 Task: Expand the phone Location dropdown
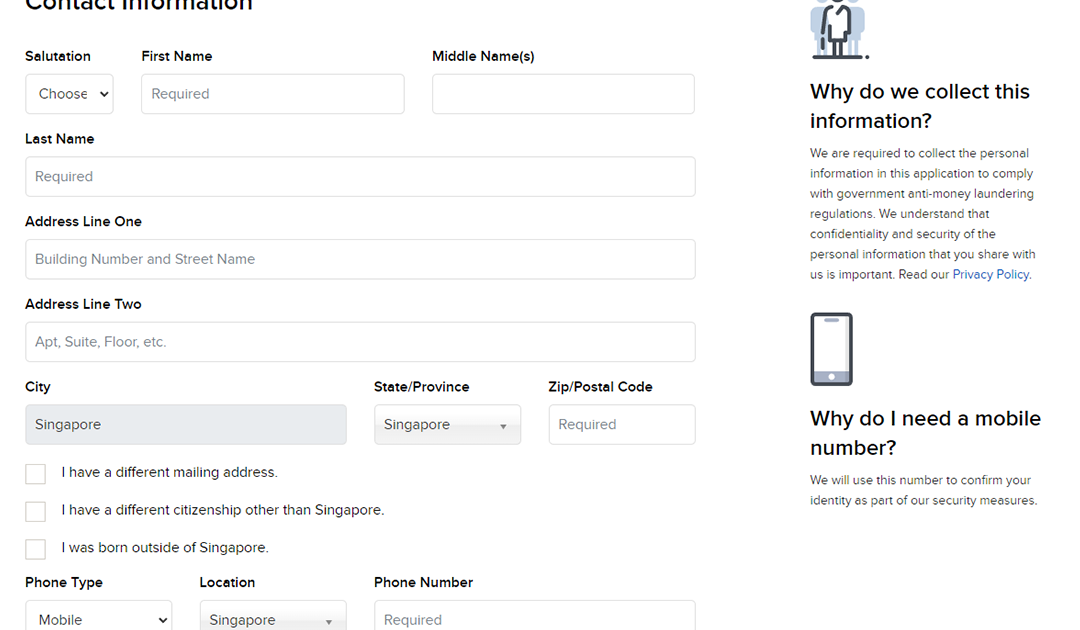[x=273, y=618]
